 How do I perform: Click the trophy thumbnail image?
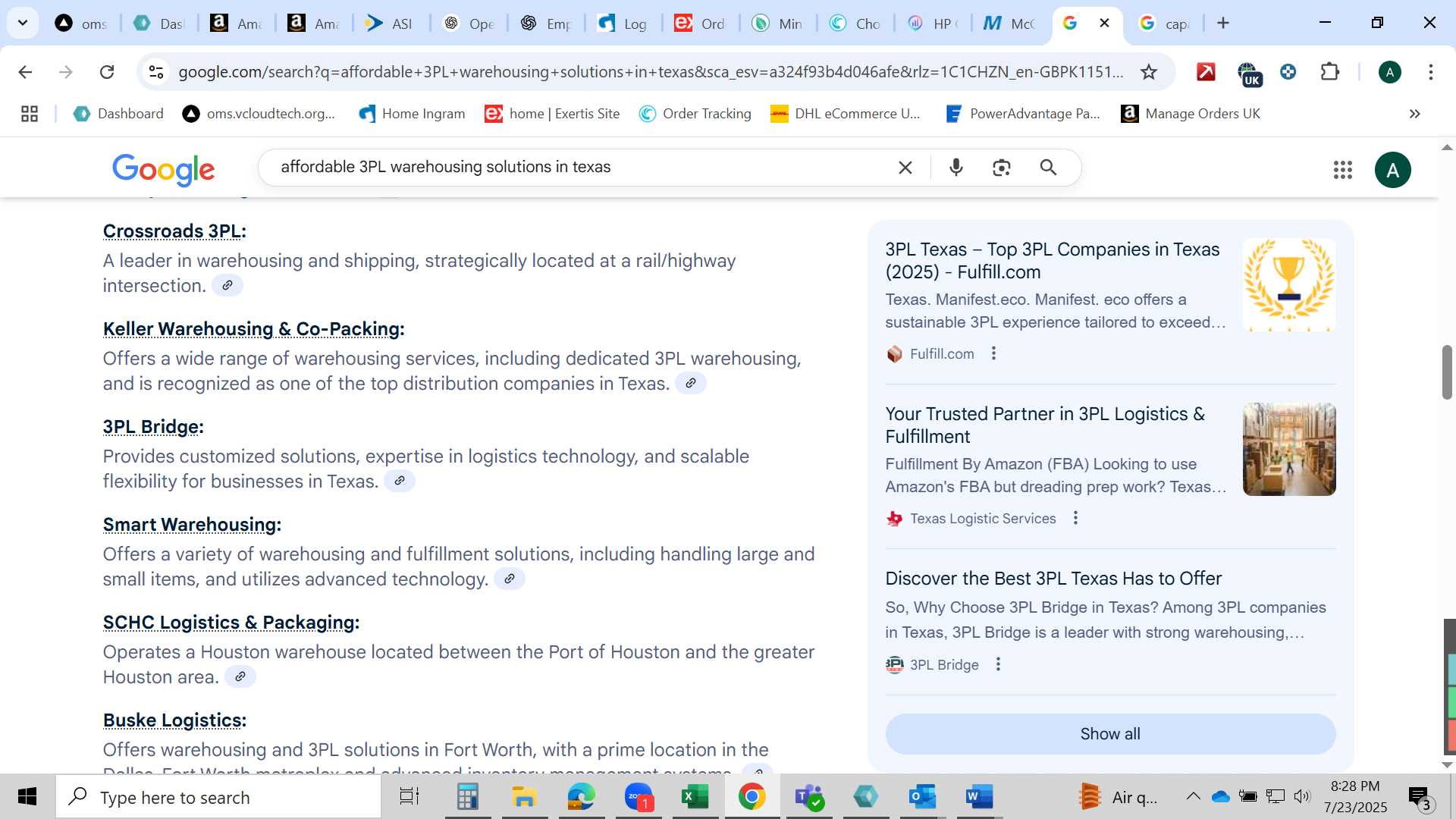coord(1289,285)
